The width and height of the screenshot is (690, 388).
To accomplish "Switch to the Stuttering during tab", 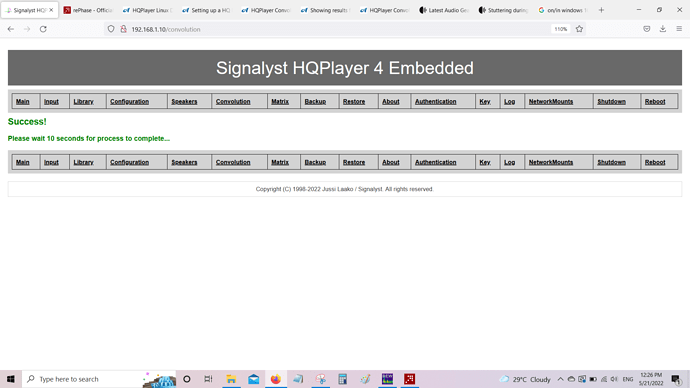I will [x=503, y=10].
